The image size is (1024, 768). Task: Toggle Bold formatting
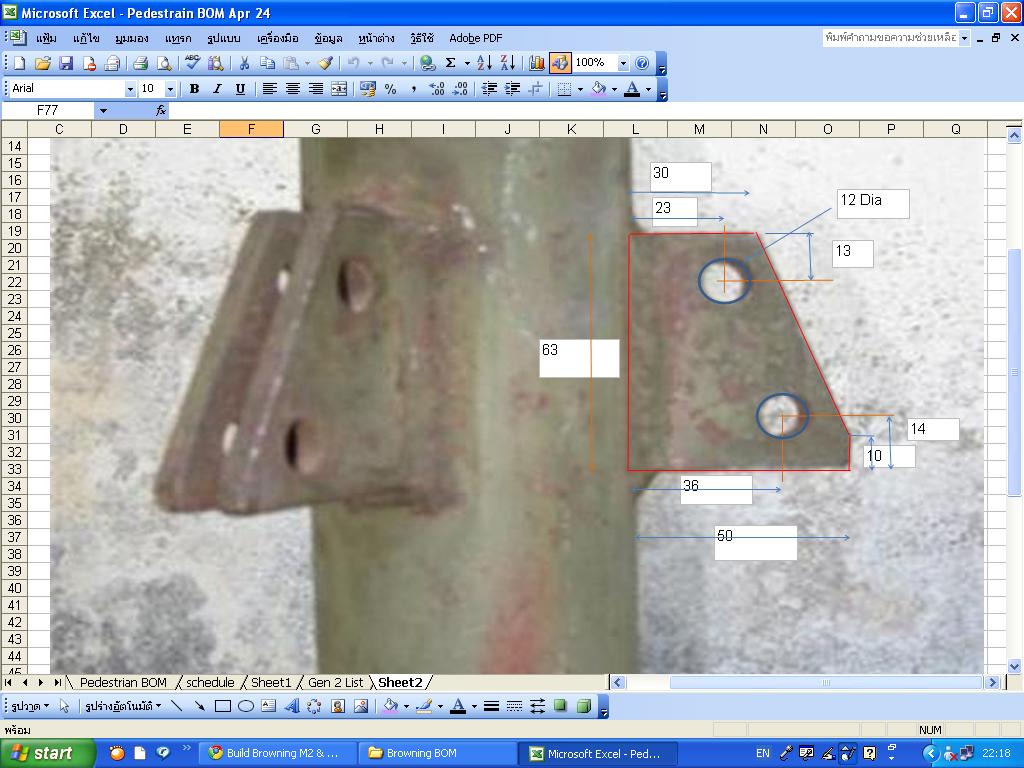(194, 89)
